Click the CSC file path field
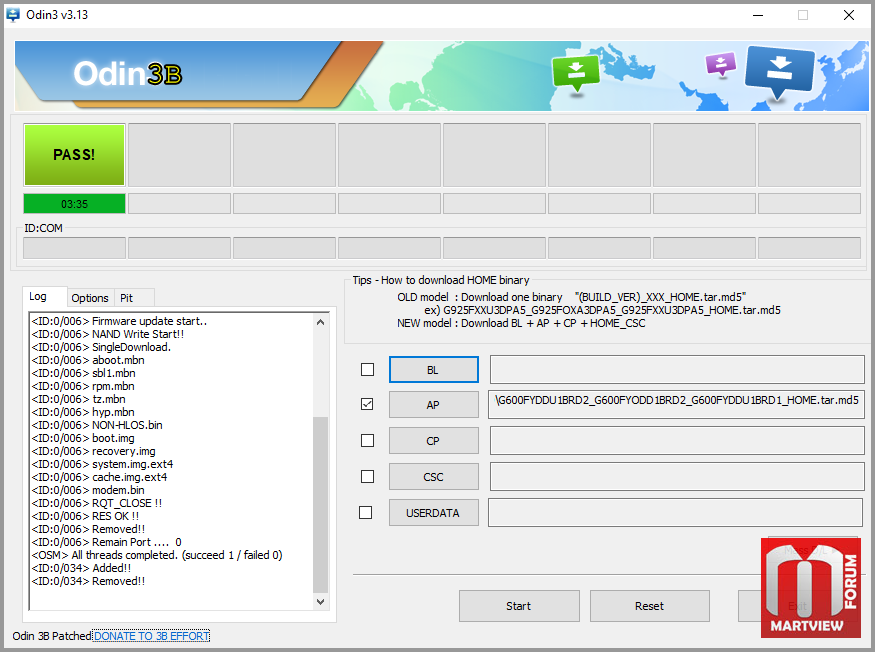The width and height of the screenshot is (875, 652). [677, 477]
